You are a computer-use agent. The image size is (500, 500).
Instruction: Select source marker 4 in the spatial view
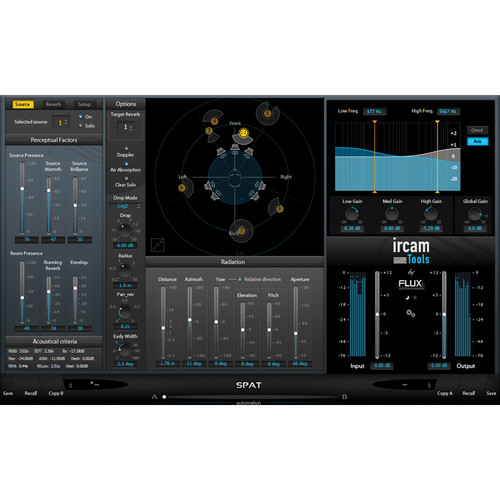(x=214, y=121)
